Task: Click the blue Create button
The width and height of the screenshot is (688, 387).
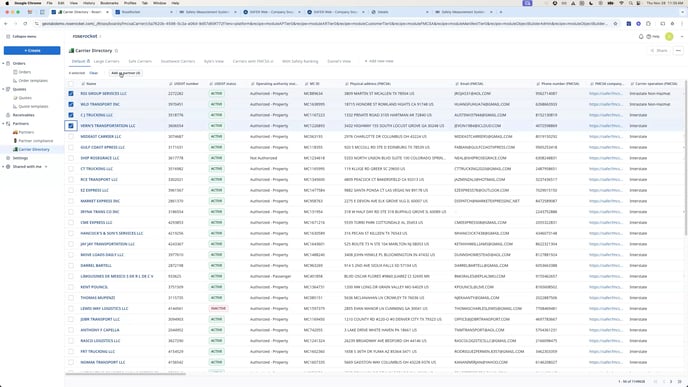Action: pos(32,50)
